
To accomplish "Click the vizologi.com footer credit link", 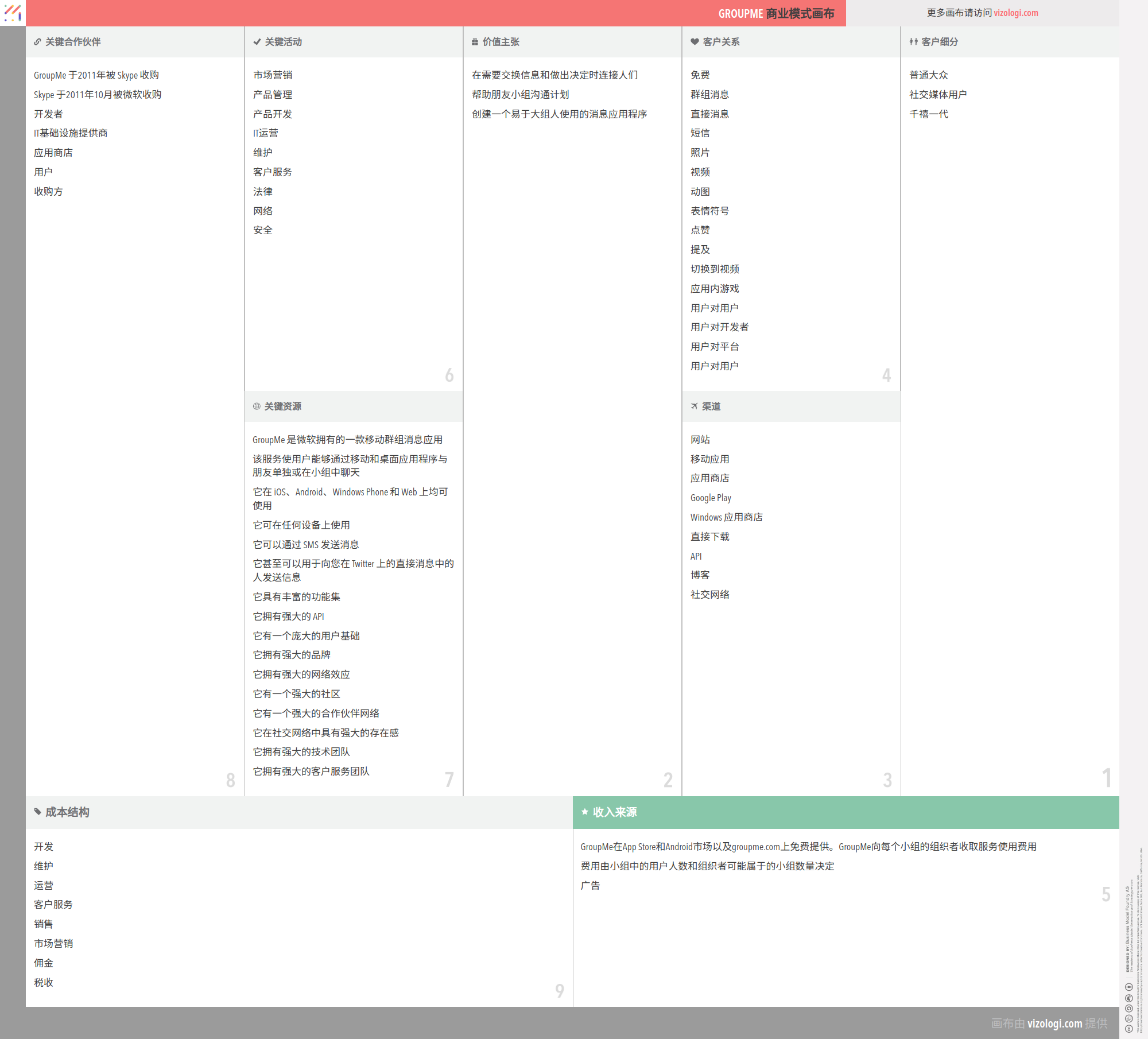I will tap(1054, 1023).
